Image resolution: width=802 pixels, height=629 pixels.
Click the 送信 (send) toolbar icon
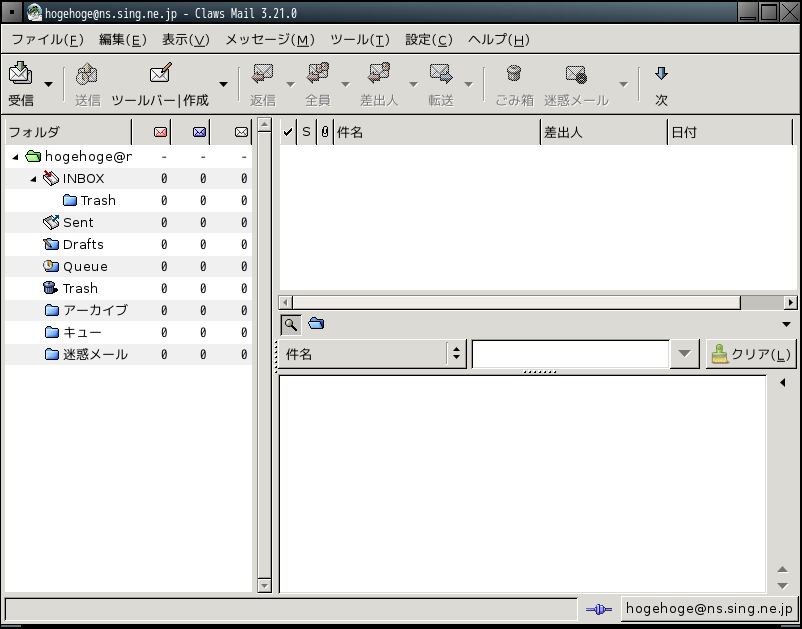coord(87,74)
